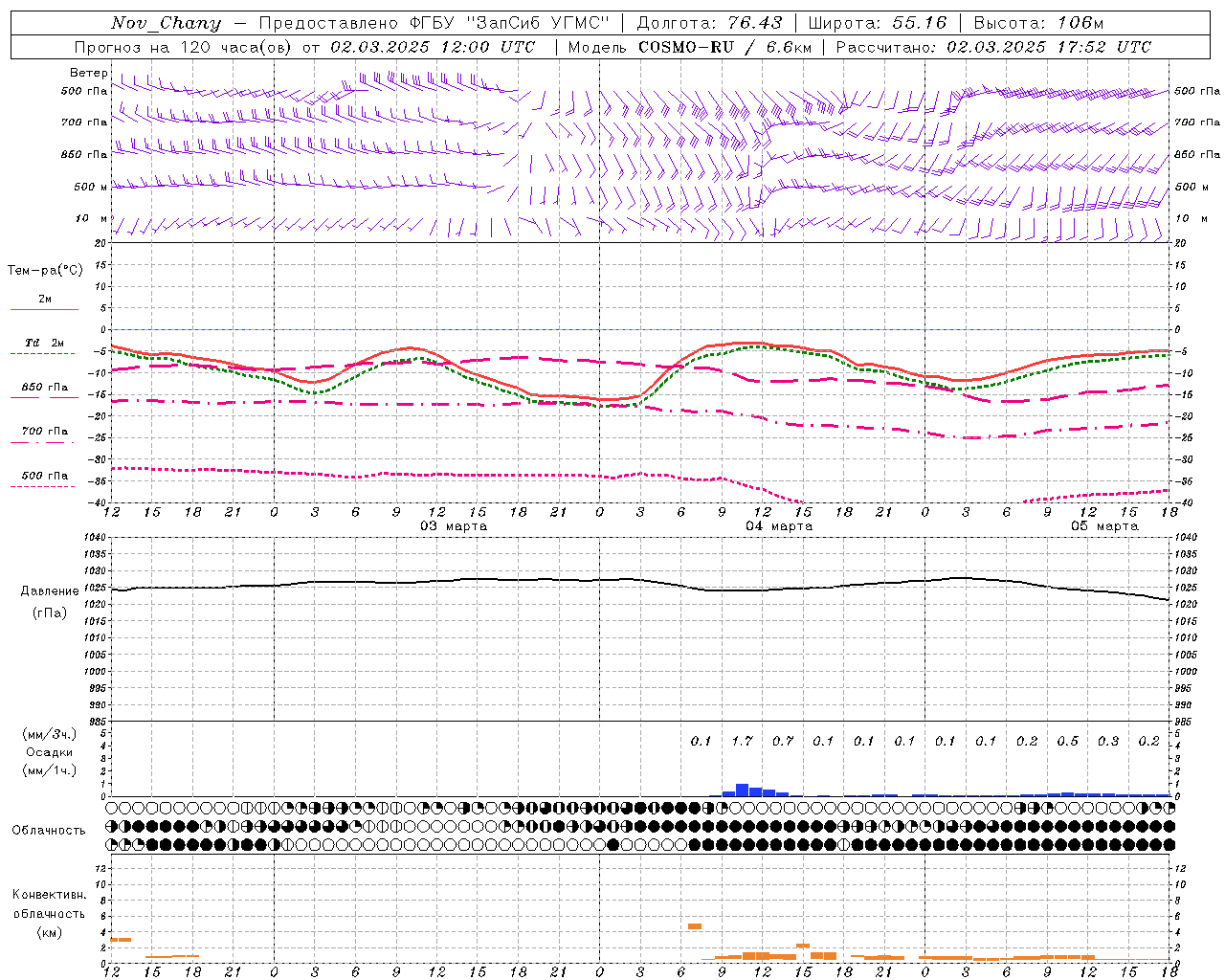
Task: Select the elevation text Высота: 106м
Action: click(1038, 23)
